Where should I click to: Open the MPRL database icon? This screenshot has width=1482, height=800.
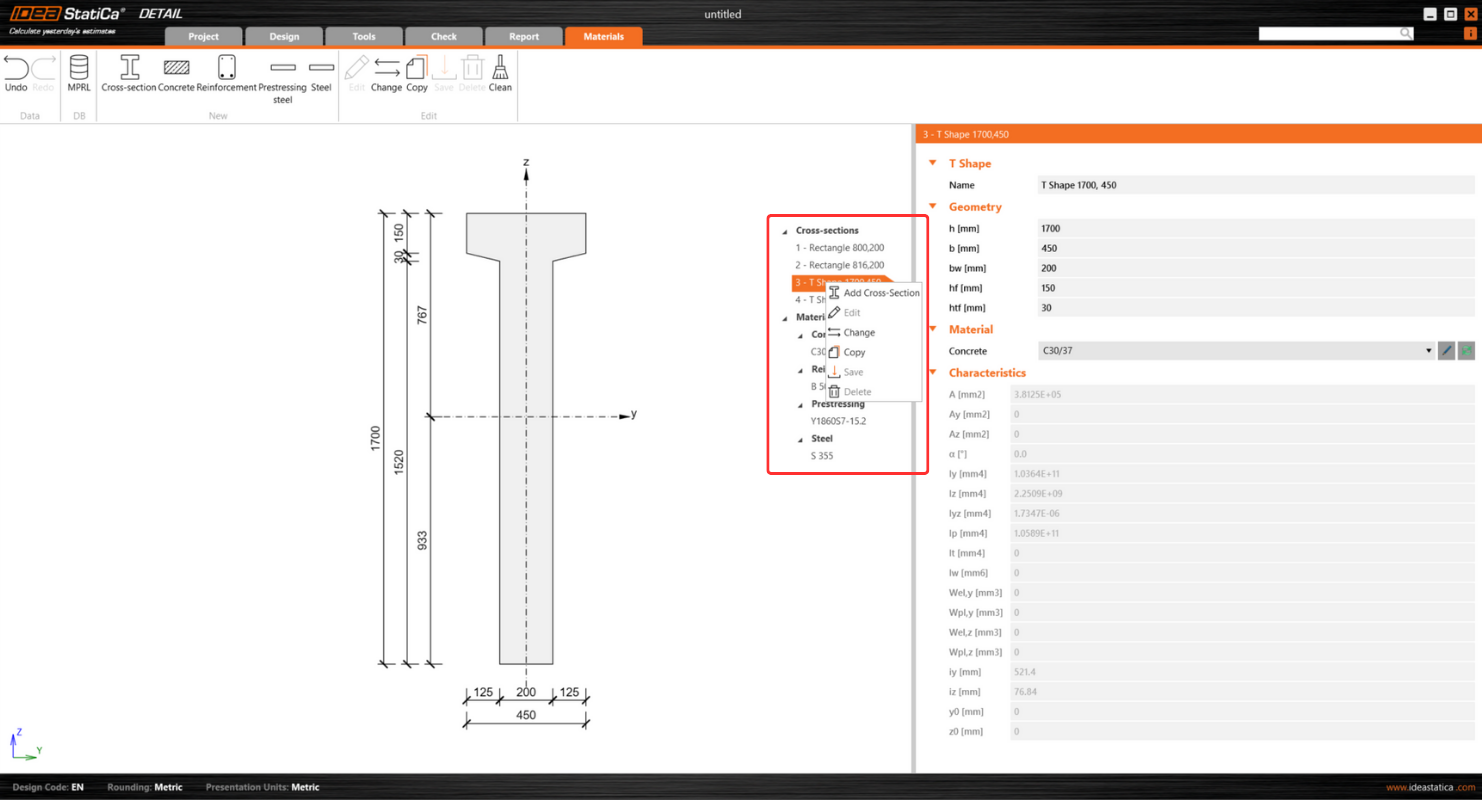pyautogui.click(x=78, y=72)
